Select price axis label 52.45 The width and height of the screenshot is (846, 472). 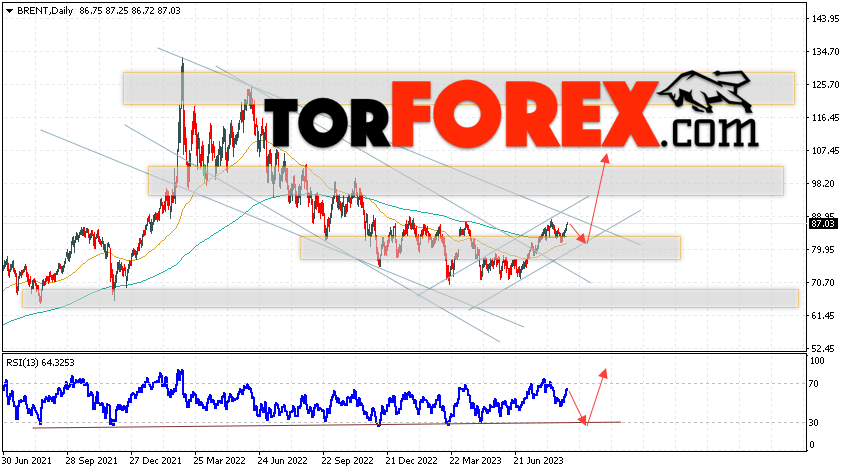(x=823, y=348)
